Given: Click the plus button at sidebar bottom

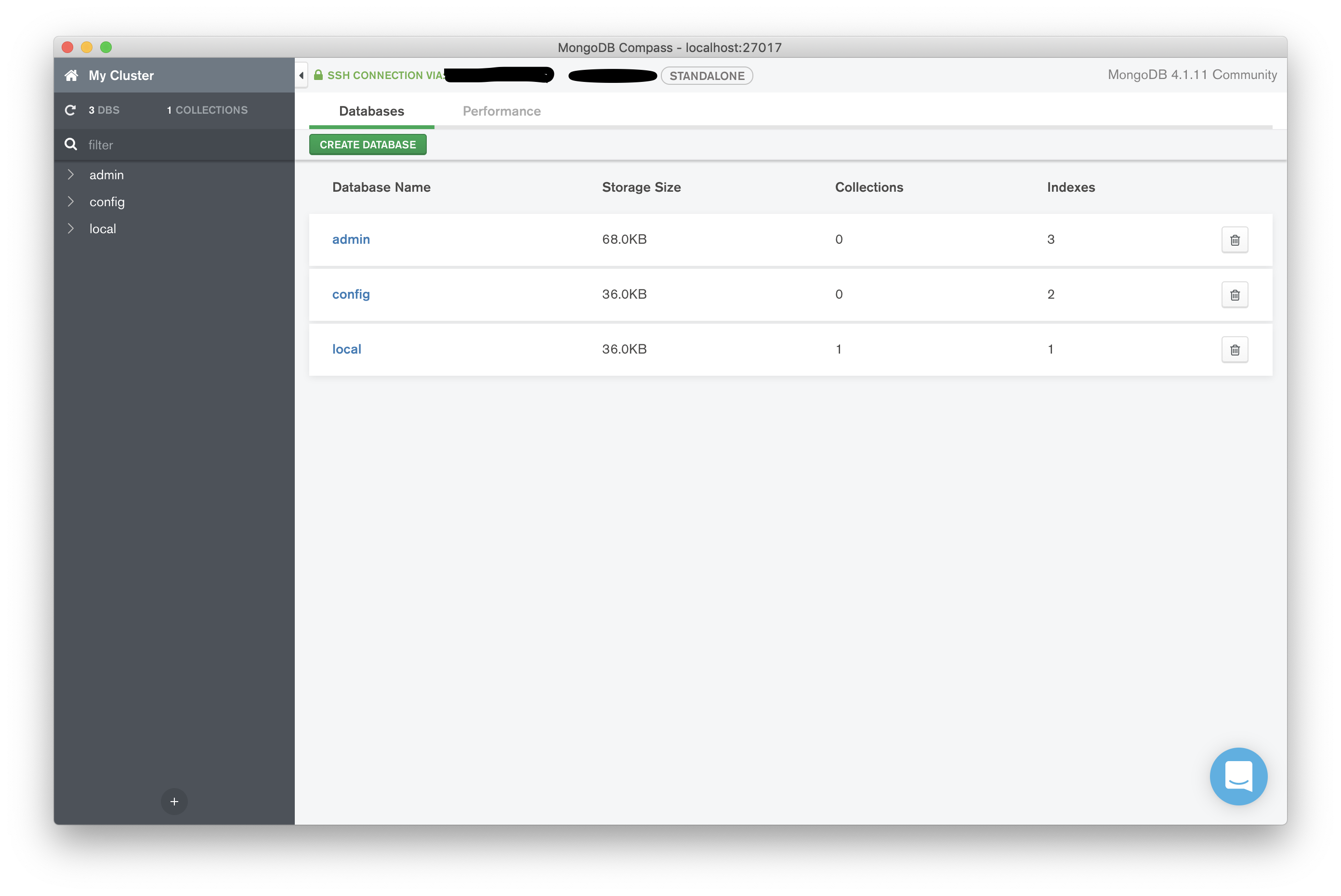Looking at the screenshot, I should [x=174, y=801].
